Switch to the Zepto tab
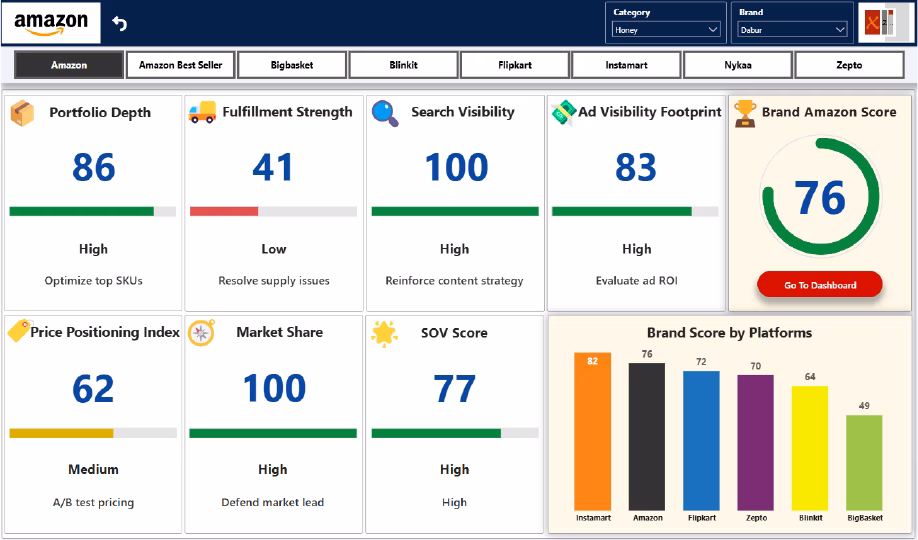The width and height of the screenshot is (918, 540). 850,65
